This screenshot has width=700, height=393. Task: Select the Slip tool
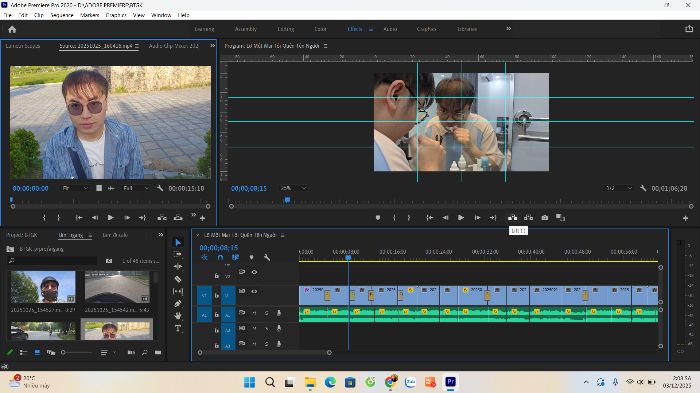coord(178,291)
